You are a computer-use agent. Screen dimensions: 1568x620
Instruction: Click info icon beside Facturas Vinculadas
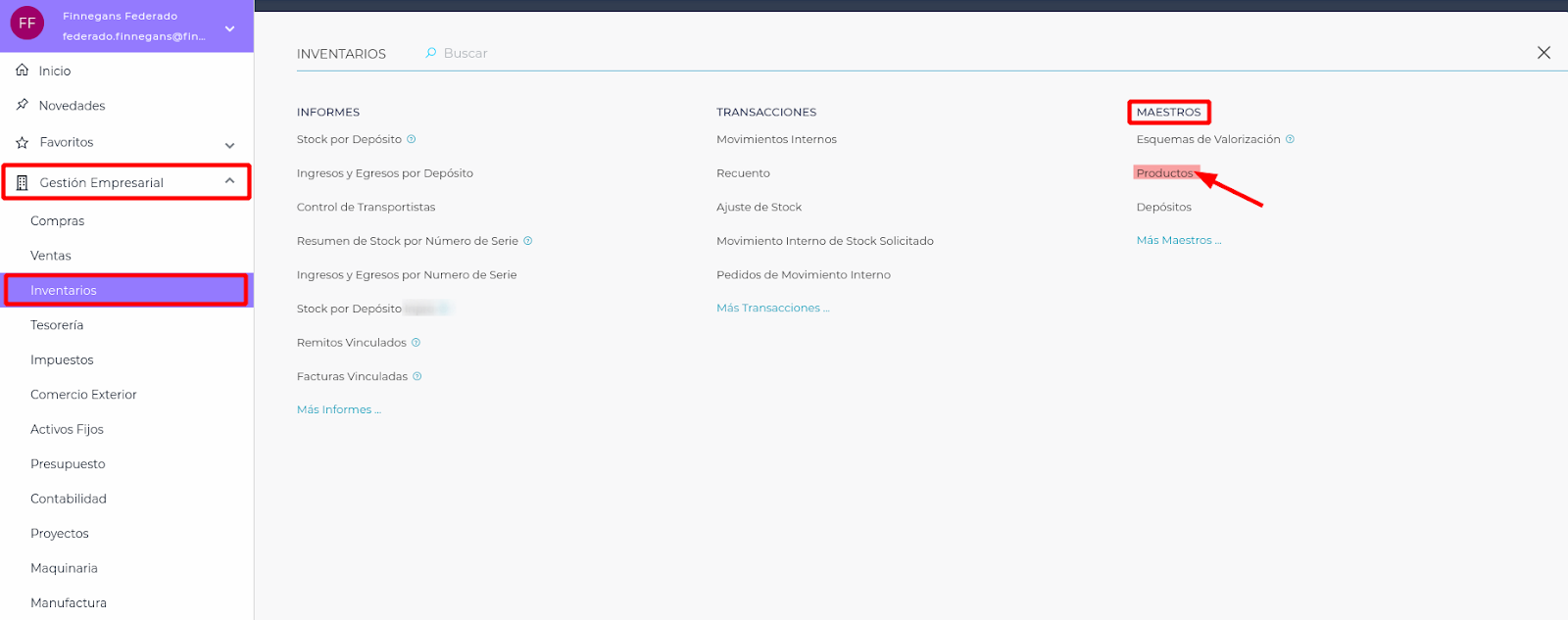click(x=417, y=376)
